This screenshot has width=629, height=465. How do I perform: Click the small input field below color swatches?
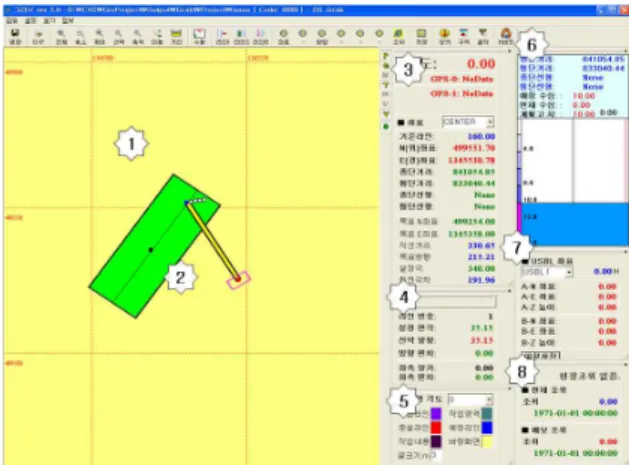(x=436, y=455)
